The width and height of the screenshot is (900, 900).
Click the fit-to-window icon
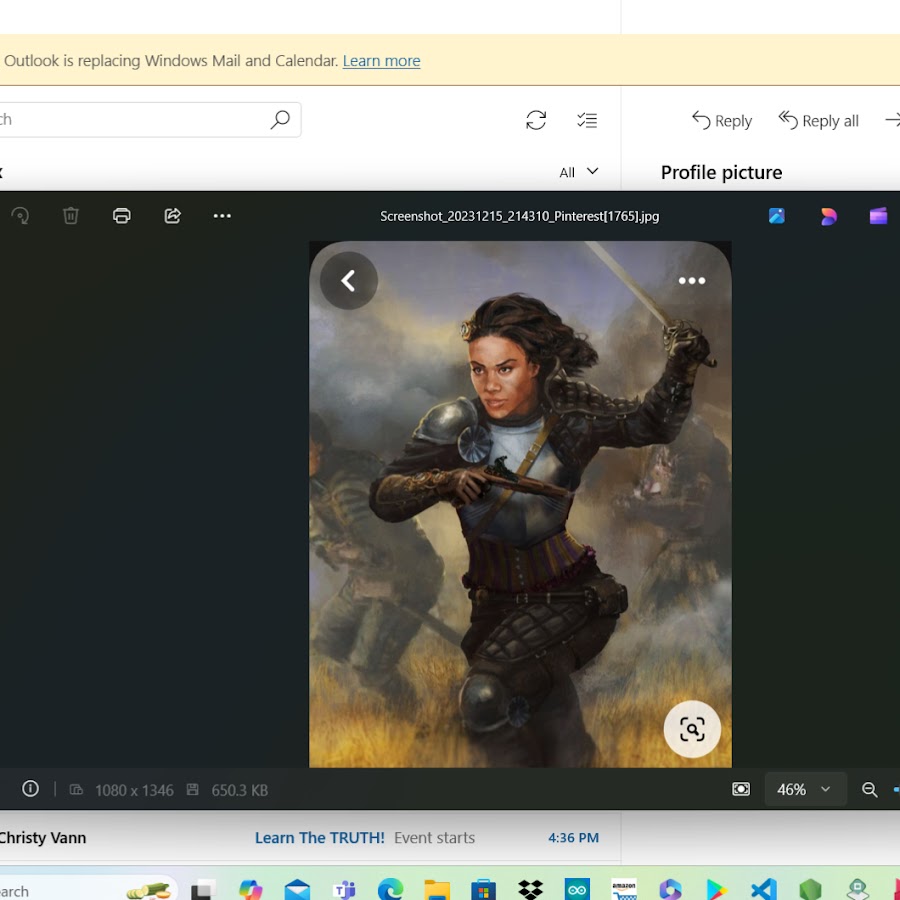741,790
